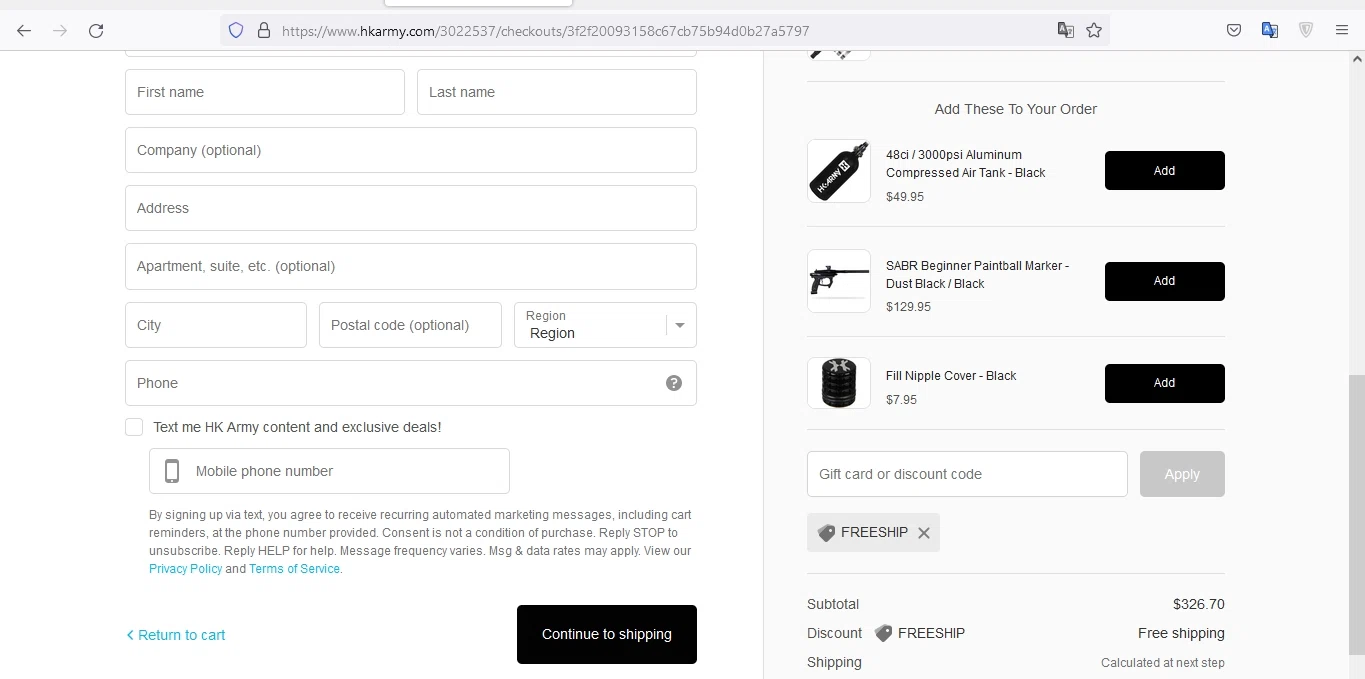
Task: Remove the FREESHIP discount code
Action: [x=924, y=533]
